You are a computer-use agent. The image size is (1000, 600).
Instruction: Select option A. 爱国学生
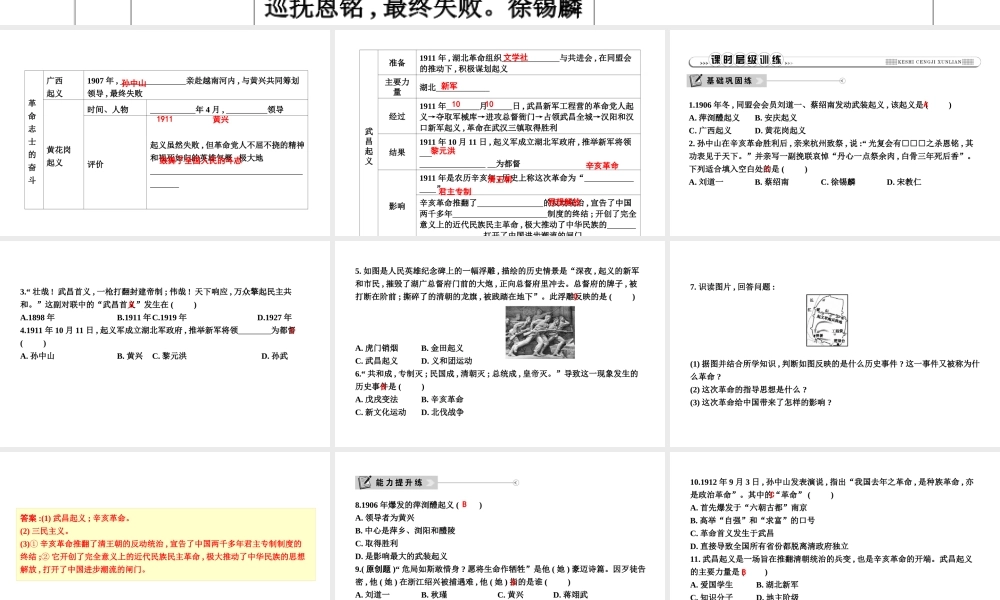pos(711,584)
